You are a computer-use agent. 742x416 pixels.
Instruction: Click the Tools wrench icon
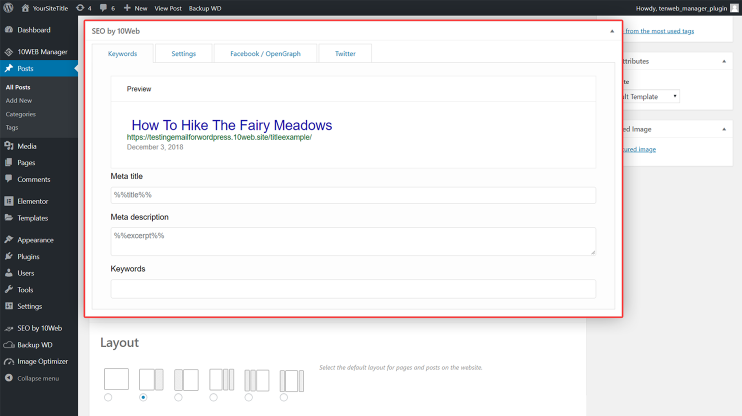tap(9, 290)
